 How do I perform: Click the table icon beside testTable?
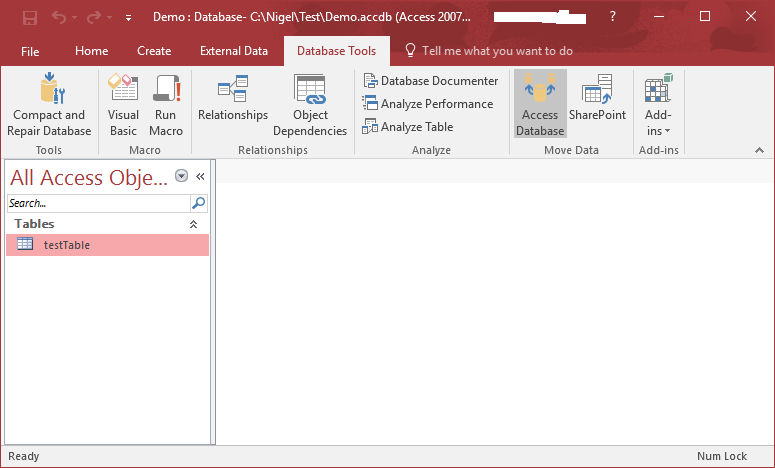(25, 244)
